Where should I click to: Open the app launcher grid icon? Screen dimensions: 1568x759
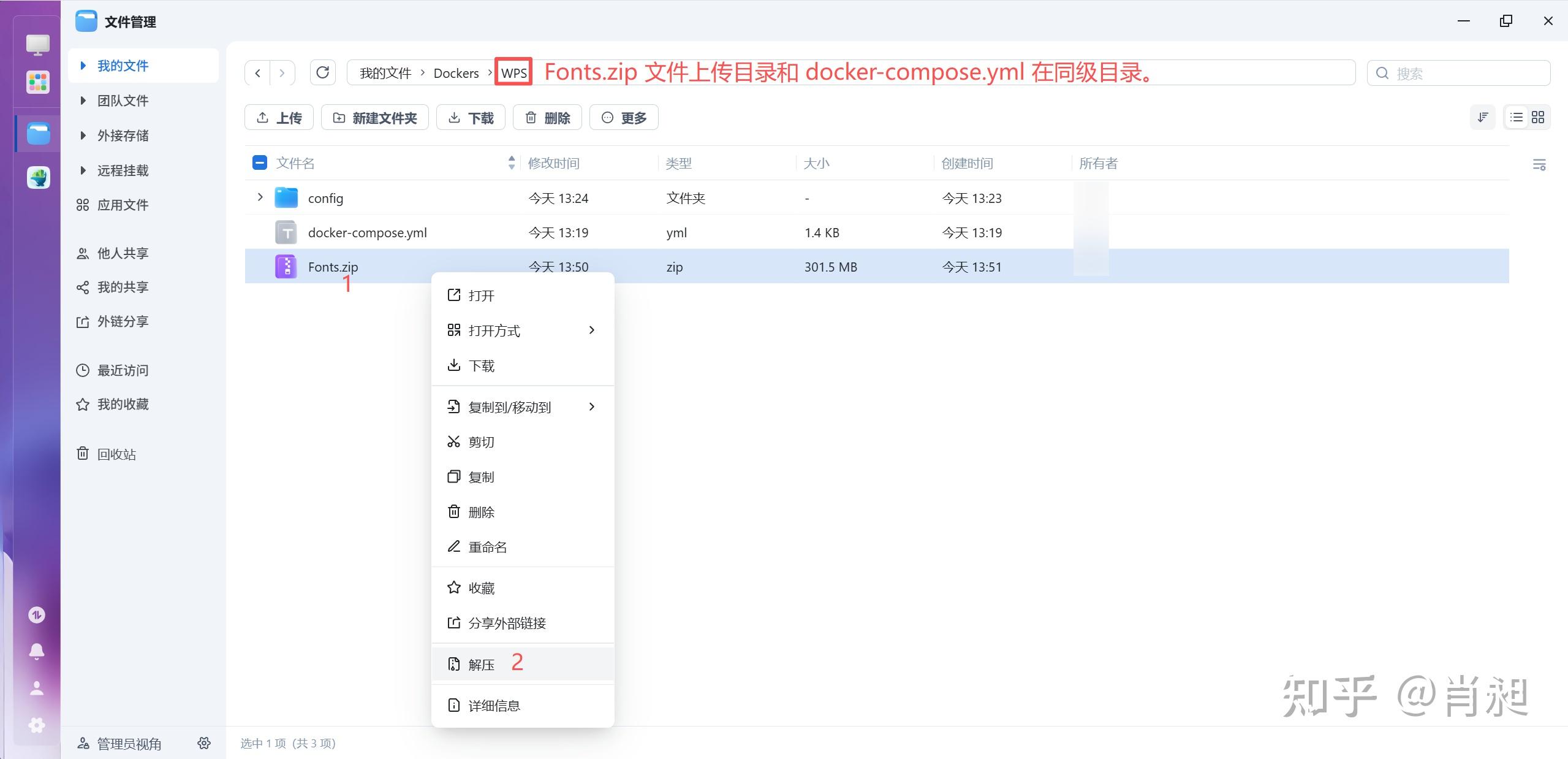[37, 82]
